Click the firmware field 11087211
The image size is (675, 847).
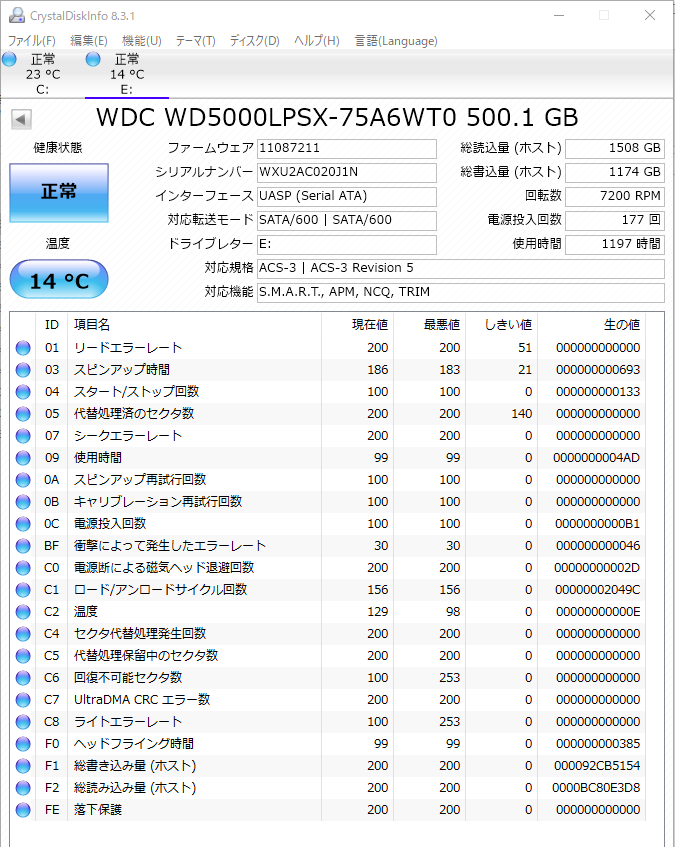pyautogui.click(x=347, y=149)
